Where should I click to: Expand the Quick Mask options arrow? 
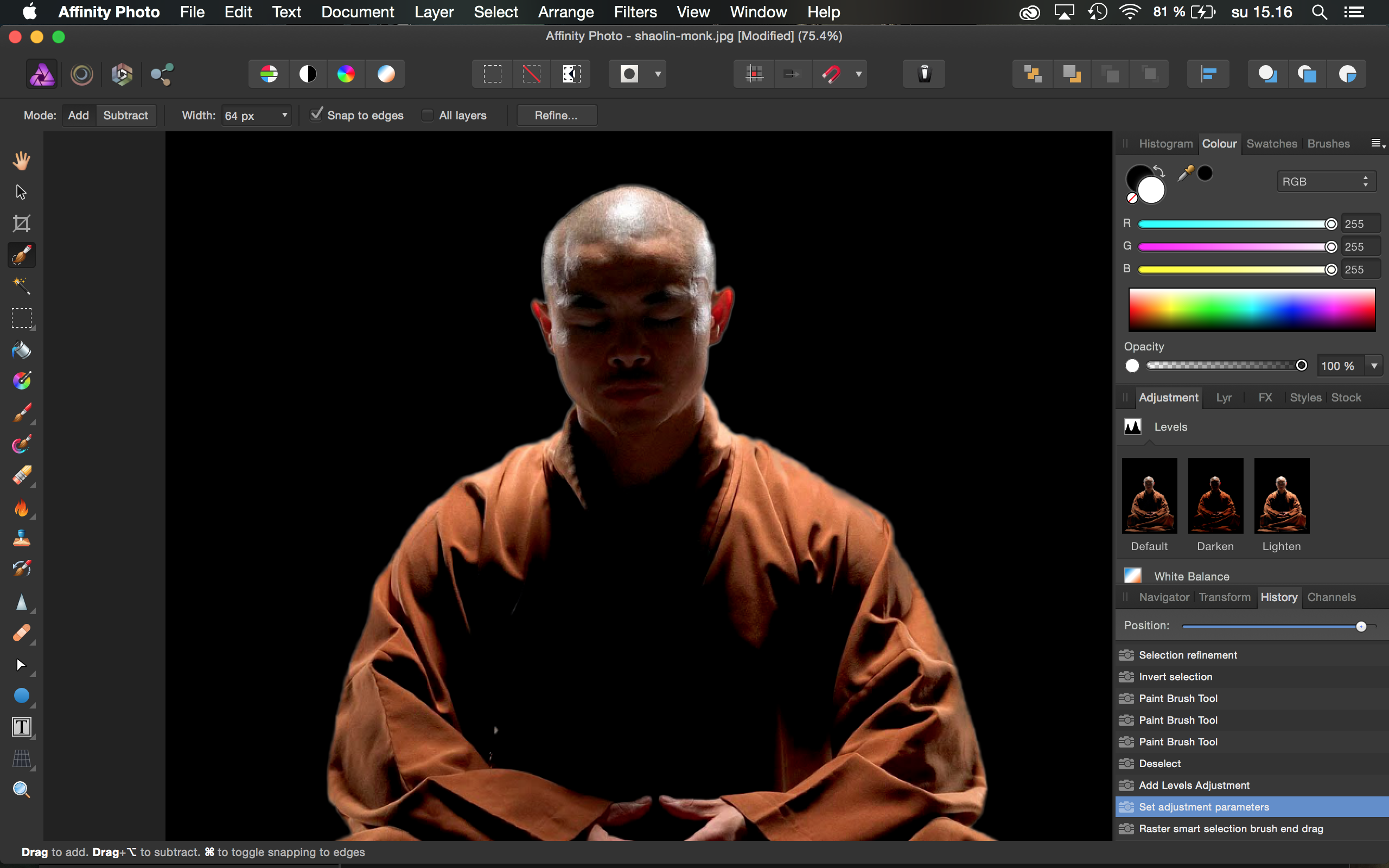coord(658,73)
